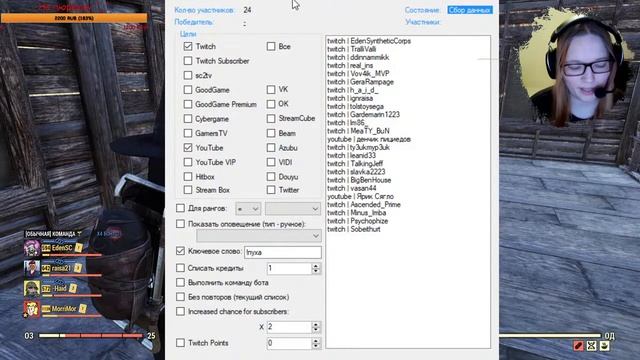Uncheck the YouTube checkbox
640x360 pixels.
(x=188, y=148)
